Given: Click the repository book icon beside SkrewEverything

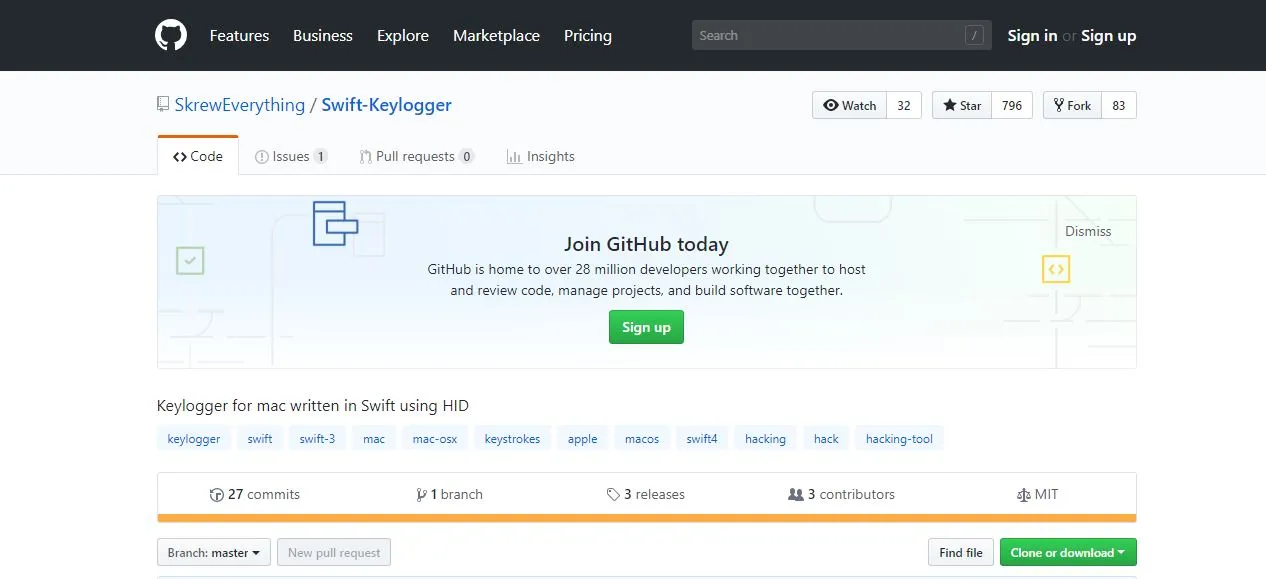Looking at the screenshot, I should pyautogui.click(x=163, y=104).
